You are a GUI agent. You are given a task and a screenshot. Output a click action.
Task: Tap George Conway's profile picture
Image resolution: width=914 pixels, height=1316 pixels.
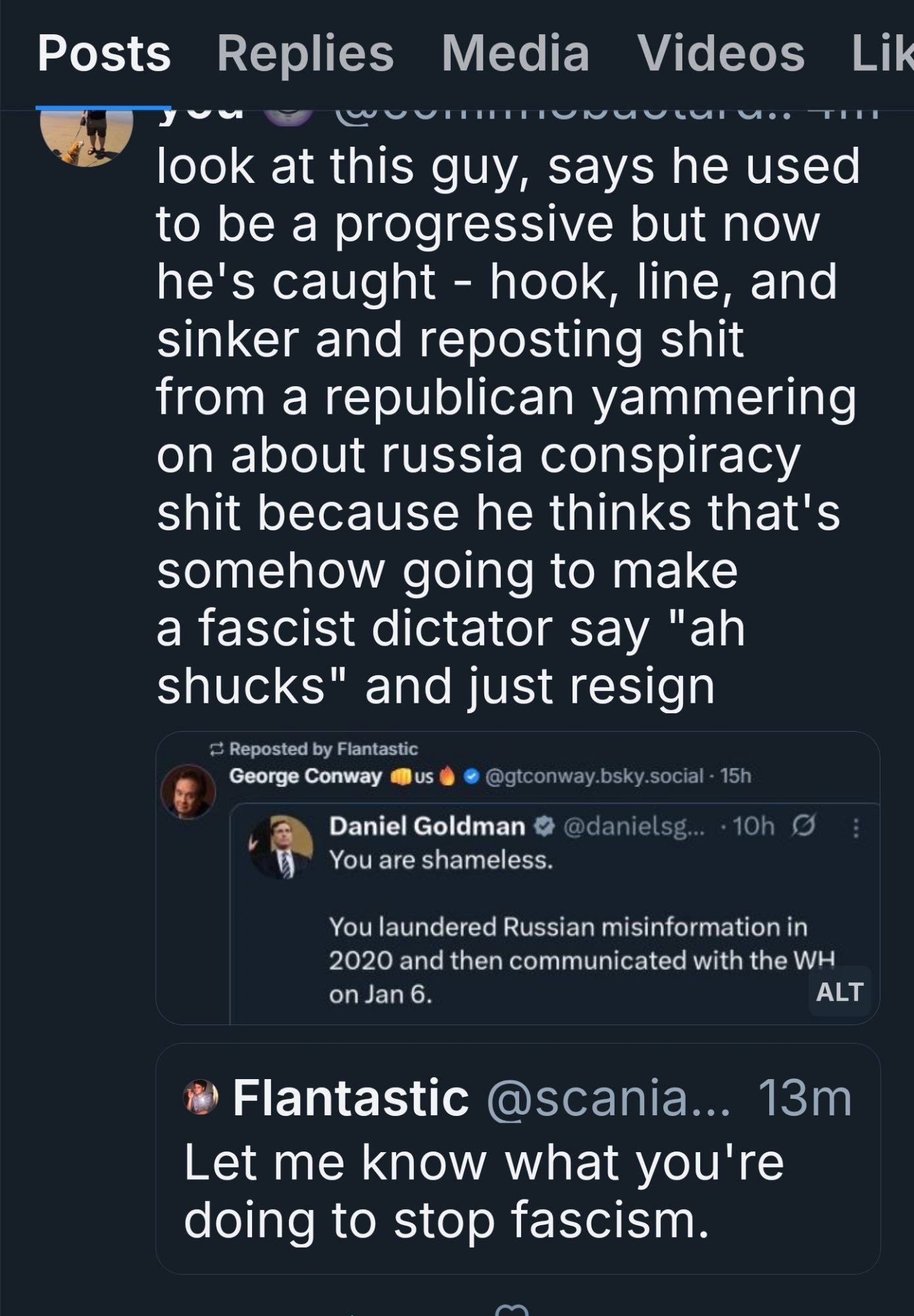coord(188,791)
